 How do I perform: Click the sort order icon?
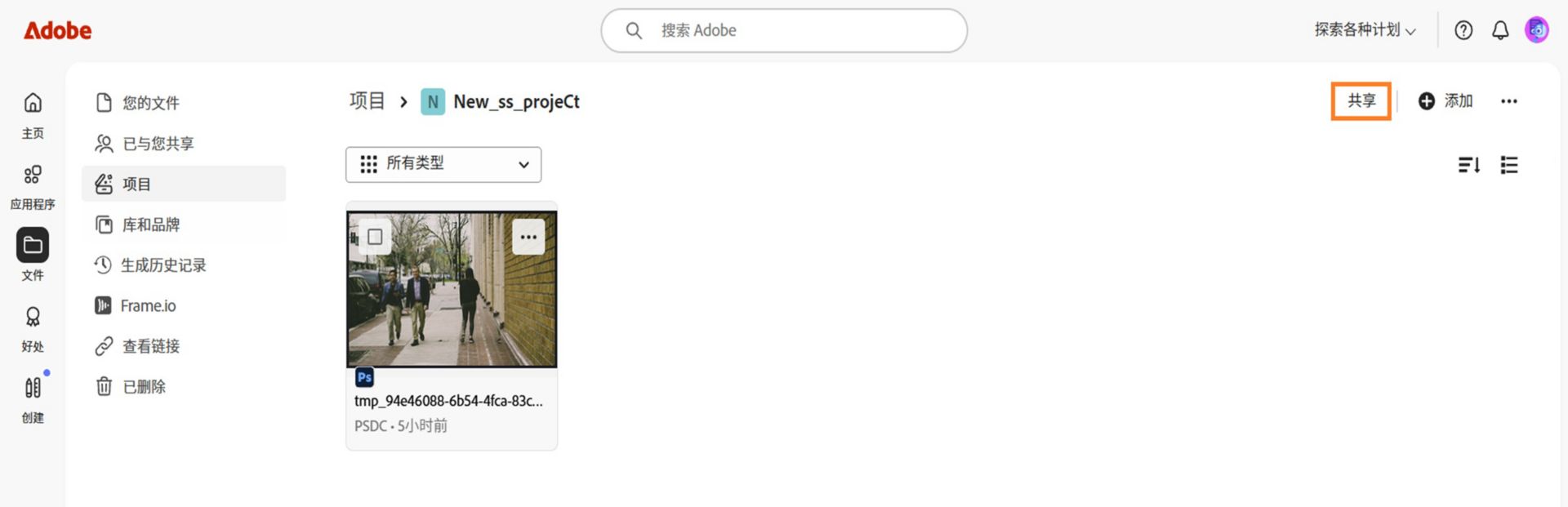point(1469,165)
